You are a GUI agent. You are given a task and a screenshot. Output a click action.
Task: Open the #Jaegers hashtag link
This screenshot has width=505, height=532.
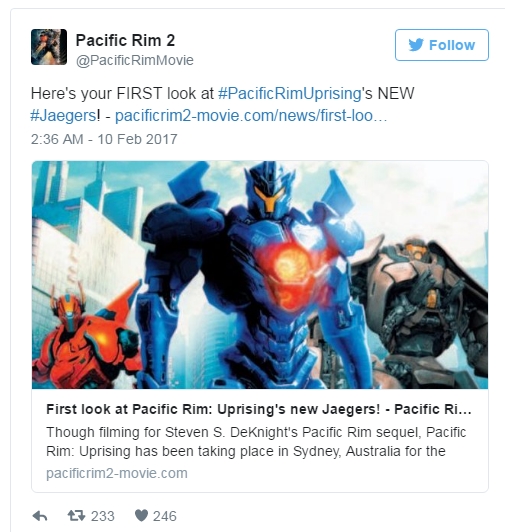pos(63,116)
